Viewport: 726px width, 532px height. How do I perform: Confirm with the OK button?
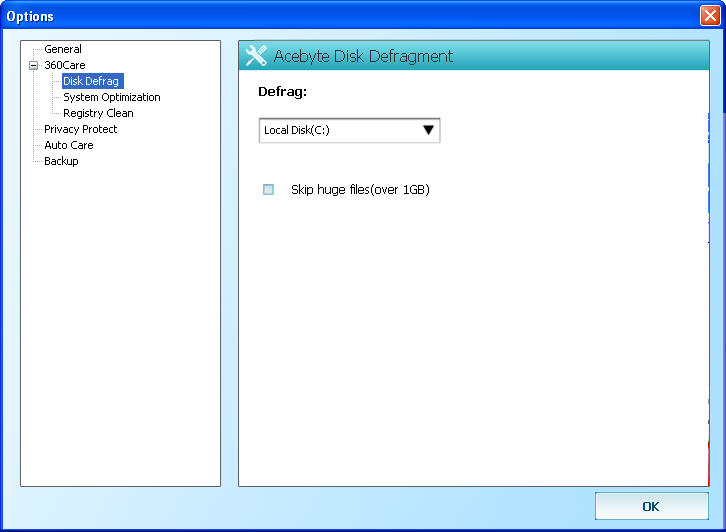651,506
